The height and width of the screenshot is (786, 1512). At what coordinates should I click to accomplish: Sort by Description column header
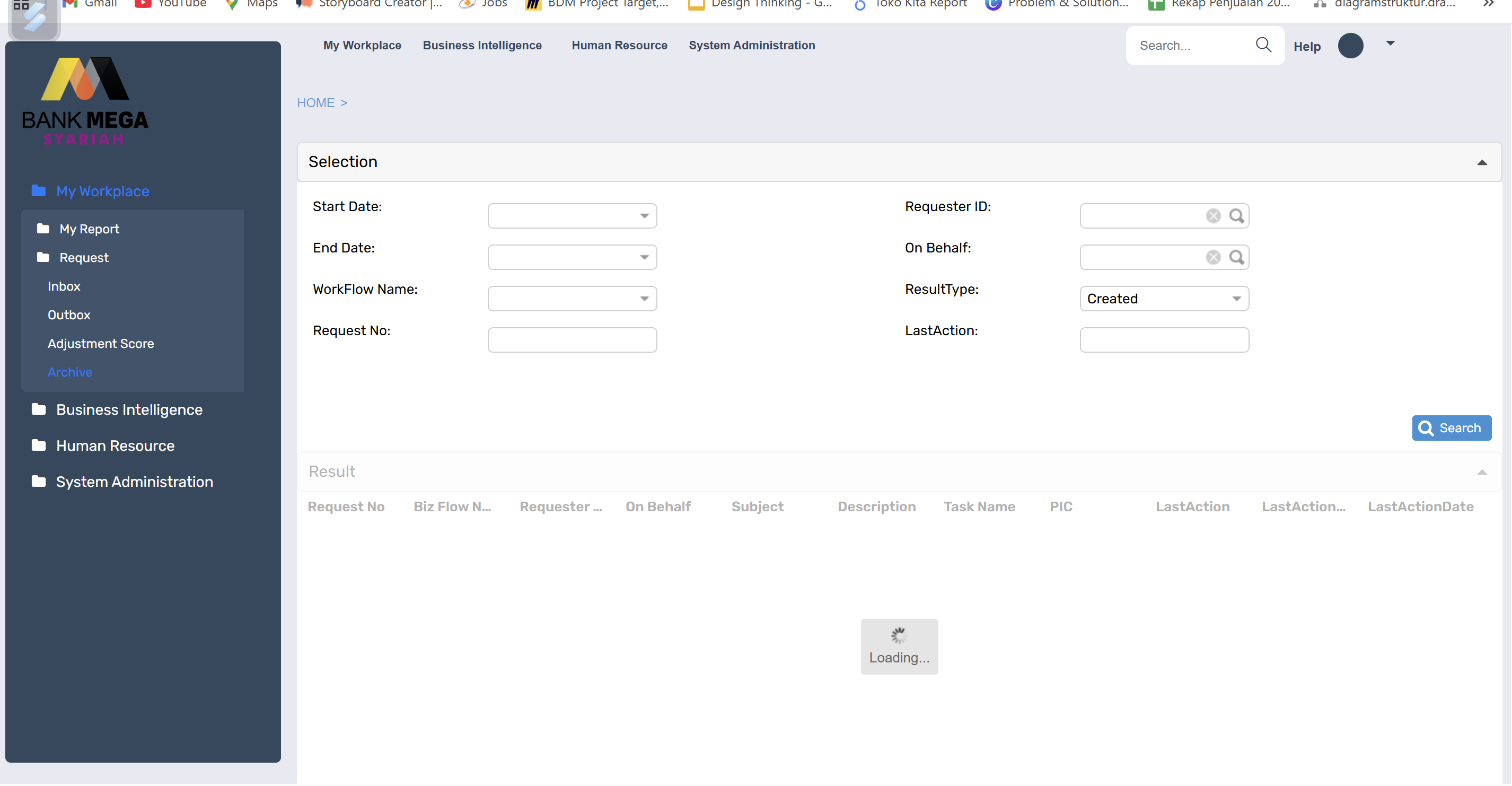(x=876, y=506)
